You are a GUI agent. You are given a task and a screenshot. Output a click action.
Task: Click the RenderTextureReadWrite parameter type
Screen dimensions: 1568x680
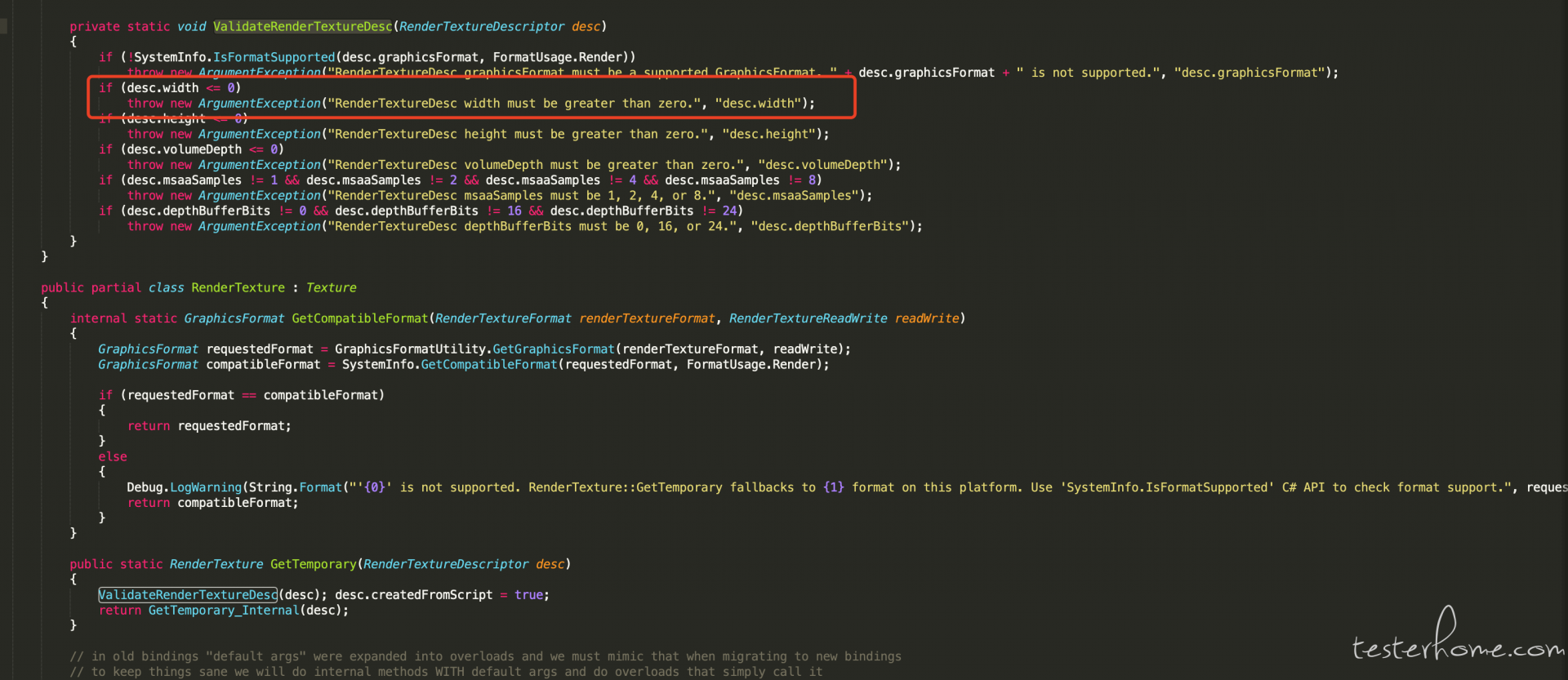click(x=808, y=318)
